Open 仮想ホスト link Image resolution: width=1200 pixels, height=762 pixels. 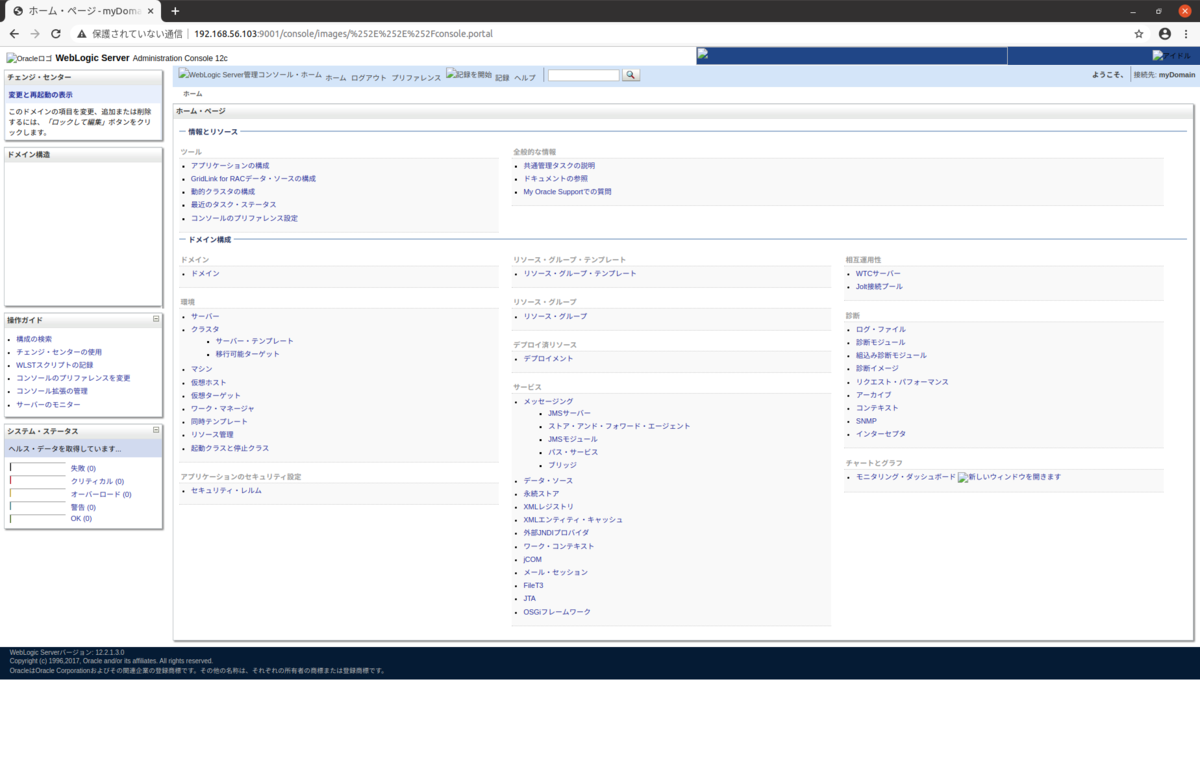point(209,382)
